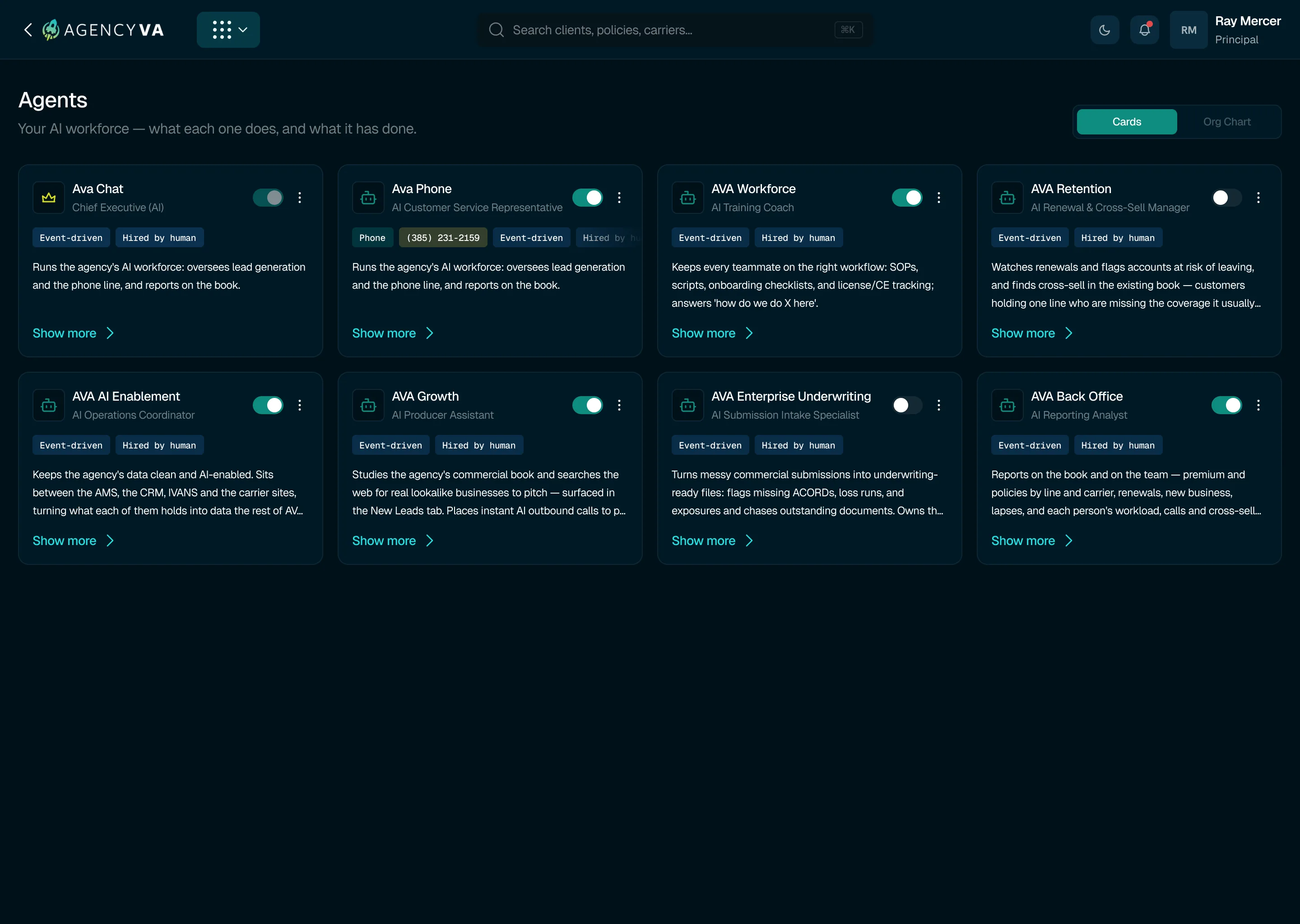Click Hired by human tag on AVA AI Enablement
Viewport: 1300px width, 924px height.
click(x=159, y=445)
